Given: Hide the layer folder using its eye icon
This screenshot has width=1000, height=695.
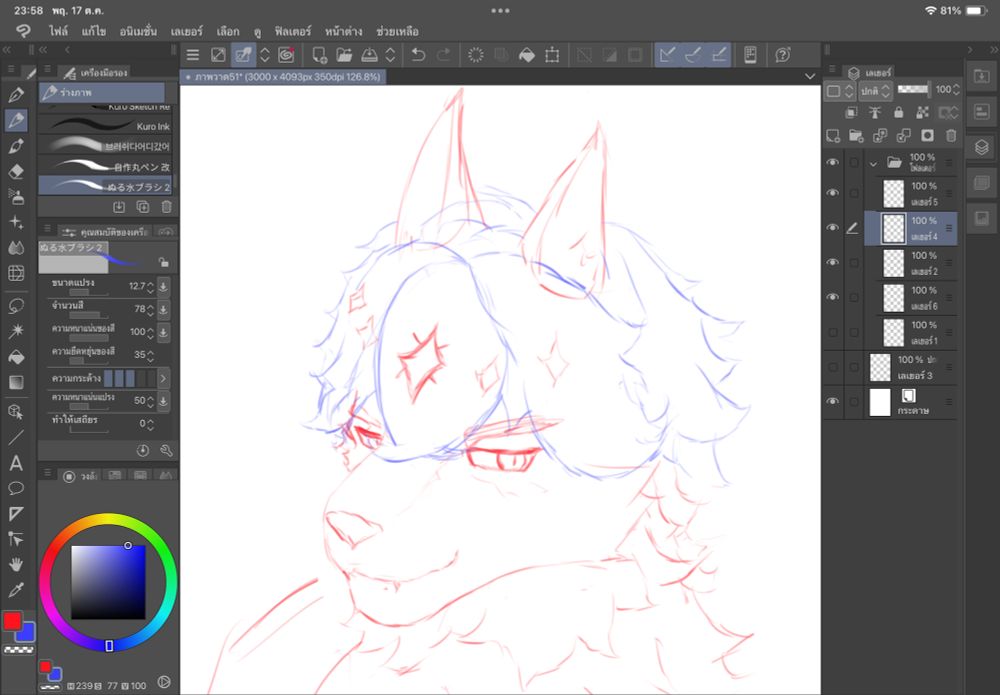Looking at the screenshot, I should 832,163.
